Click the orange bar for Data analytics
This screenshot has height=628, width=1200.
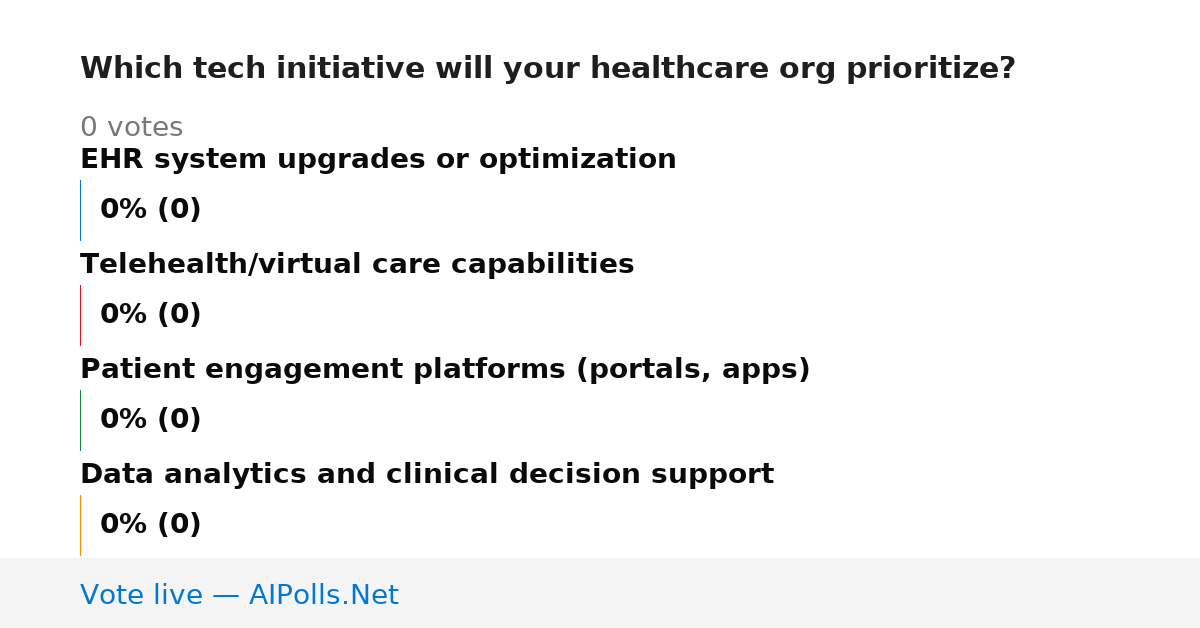pos(80,525)
